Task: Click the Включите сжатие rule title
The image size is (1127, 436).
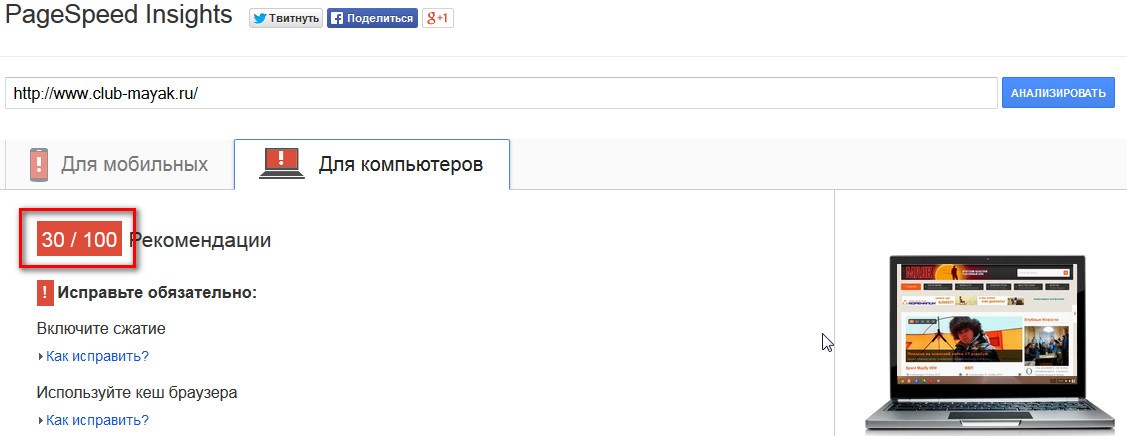Action: (x=101, y=329)
